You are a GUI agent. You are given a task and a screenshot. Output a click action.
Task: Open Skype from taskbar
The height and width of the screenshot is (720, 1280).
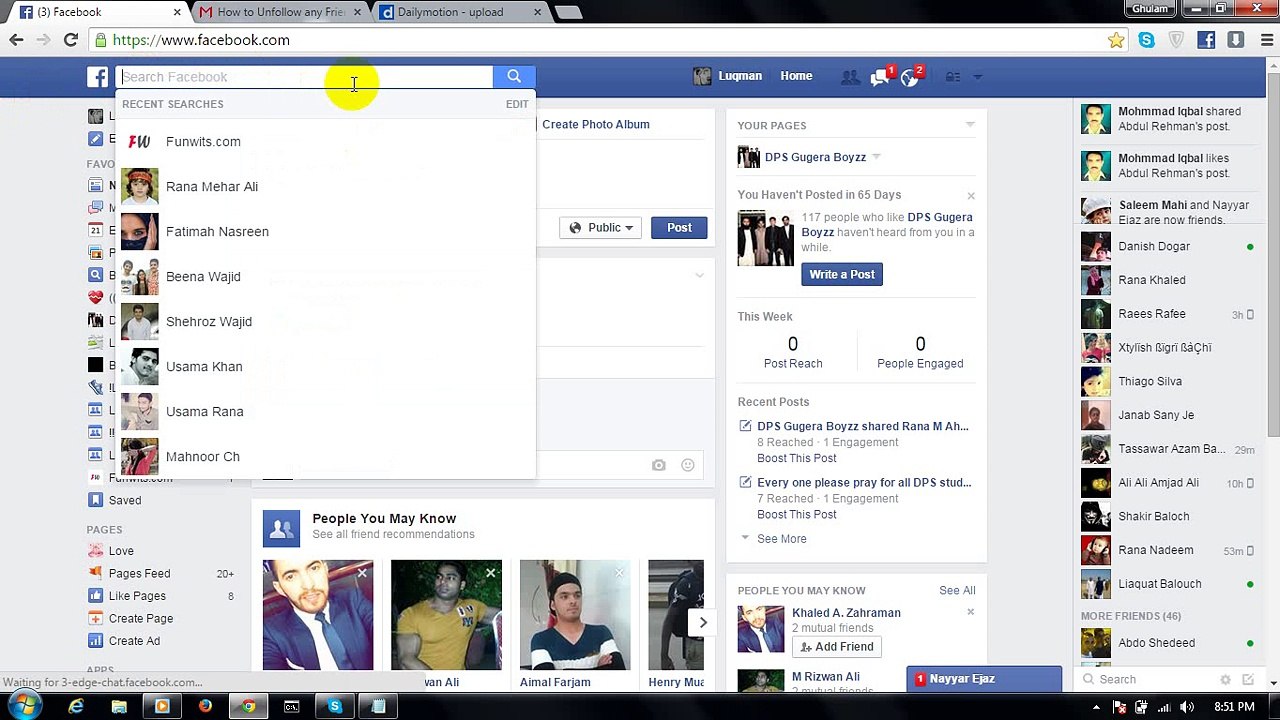coord(335,706)
